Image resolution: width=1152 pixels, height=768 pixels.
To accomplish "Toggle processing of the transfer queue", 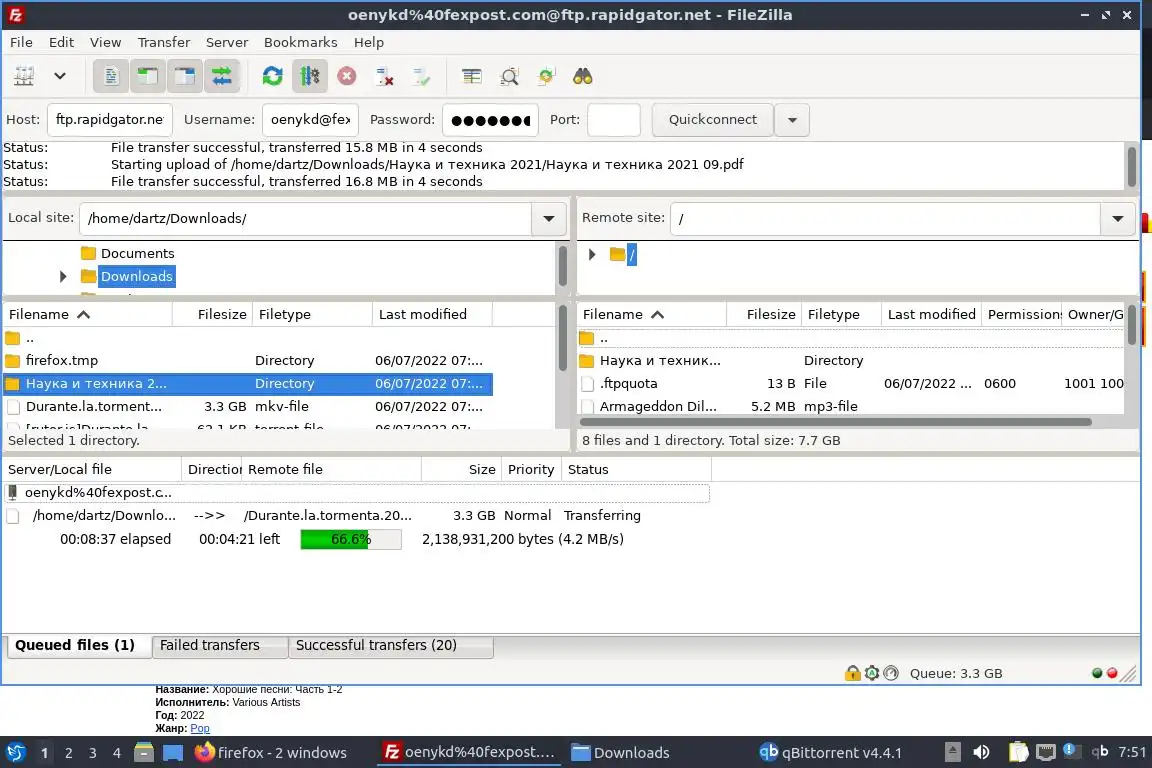I will [309, 76].
